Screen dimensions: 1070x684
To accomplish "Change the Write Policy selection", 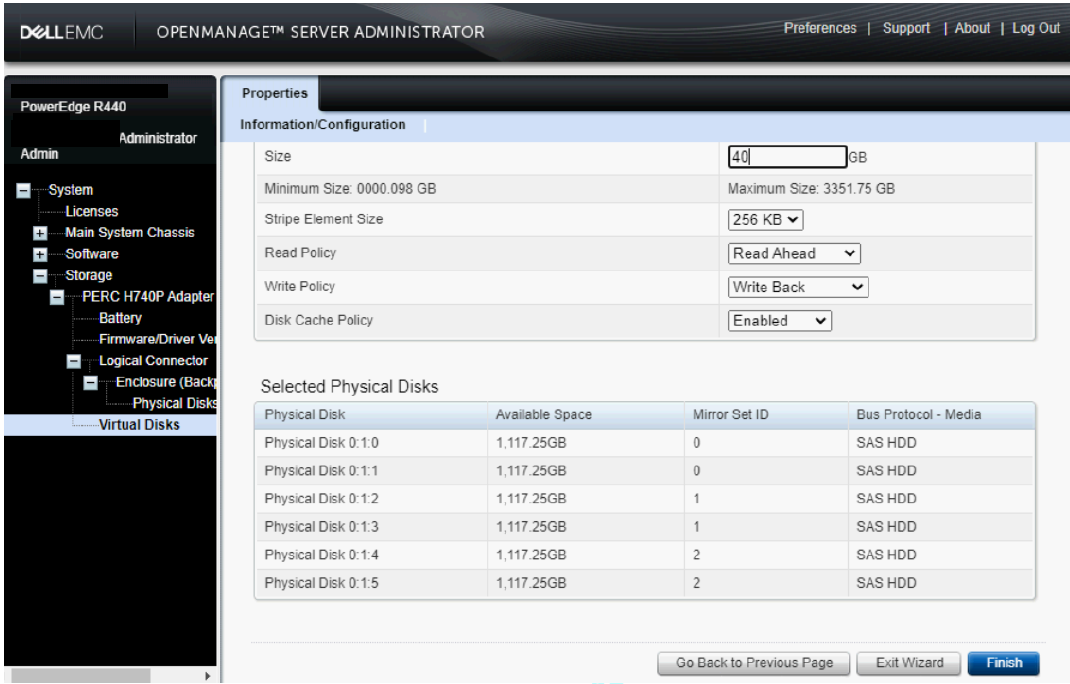I will (799, 287).
